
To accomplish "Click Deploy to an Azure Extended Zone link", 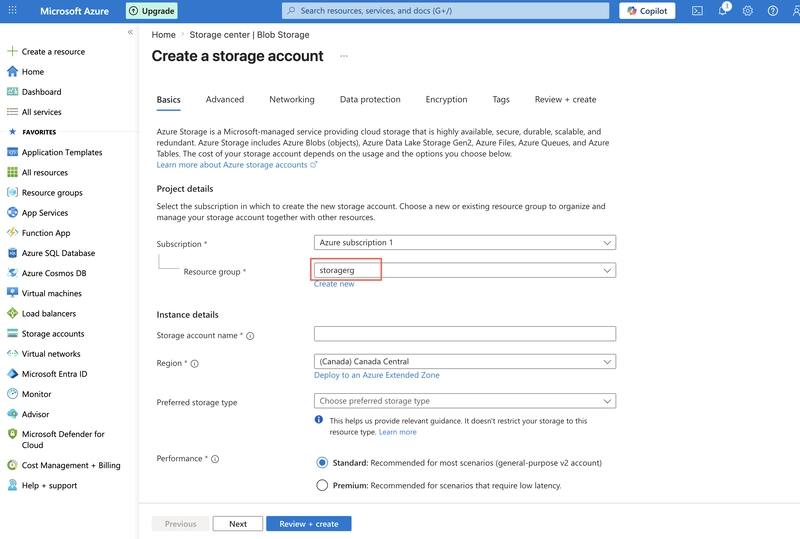I will (377, 375).
